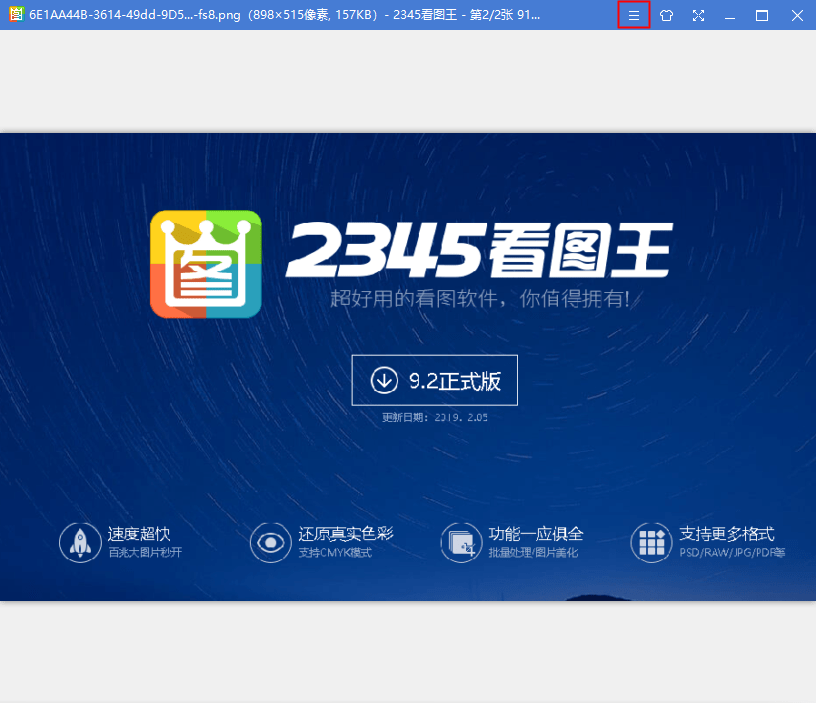Click the 2345看图王 headline text
This screenshot has width=816, height=703.
click(x=479, y=250)
